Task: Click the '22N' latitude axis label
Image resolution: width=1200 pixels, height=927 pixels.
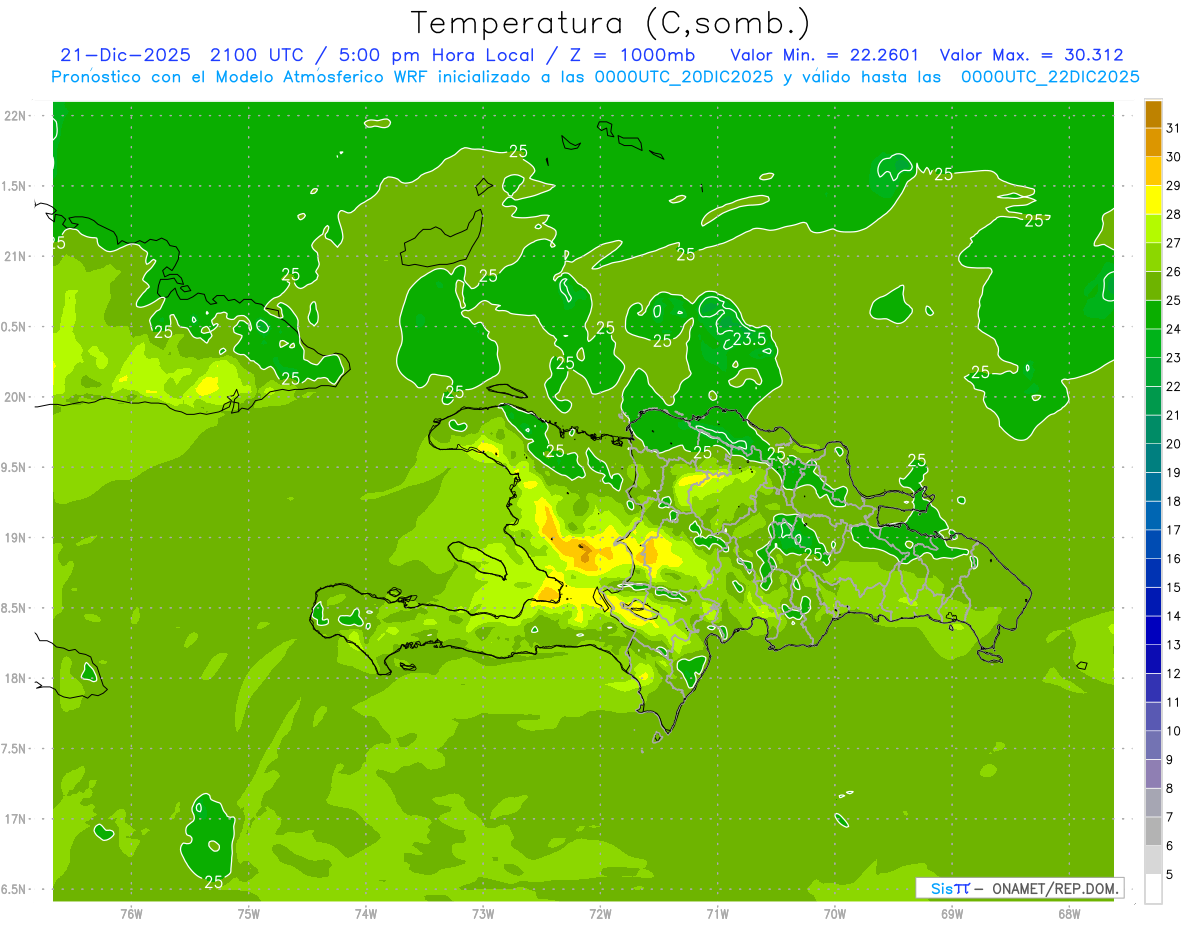Action: (14, 115)
